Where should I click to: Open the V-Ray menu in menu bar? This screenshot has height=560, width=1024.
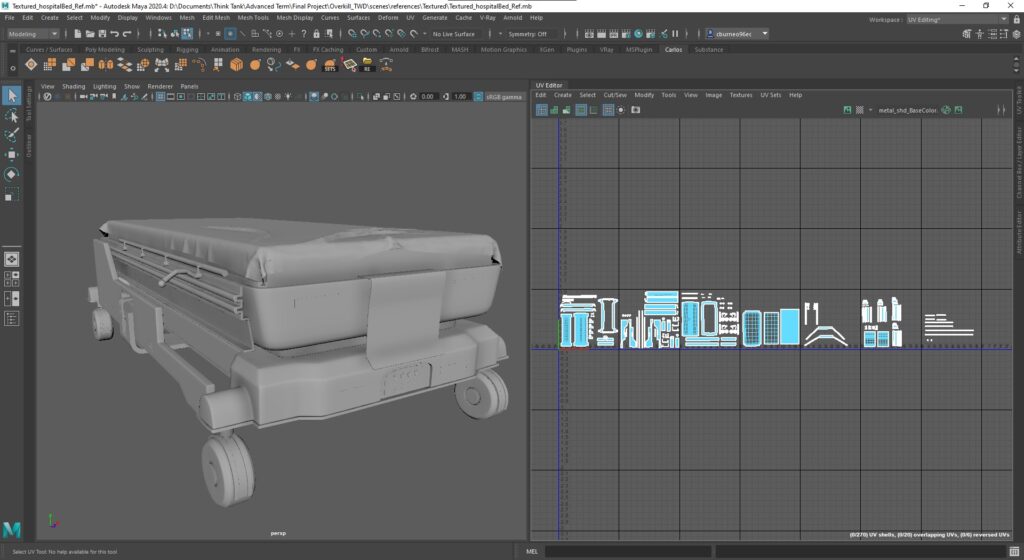tap(487, 18)
